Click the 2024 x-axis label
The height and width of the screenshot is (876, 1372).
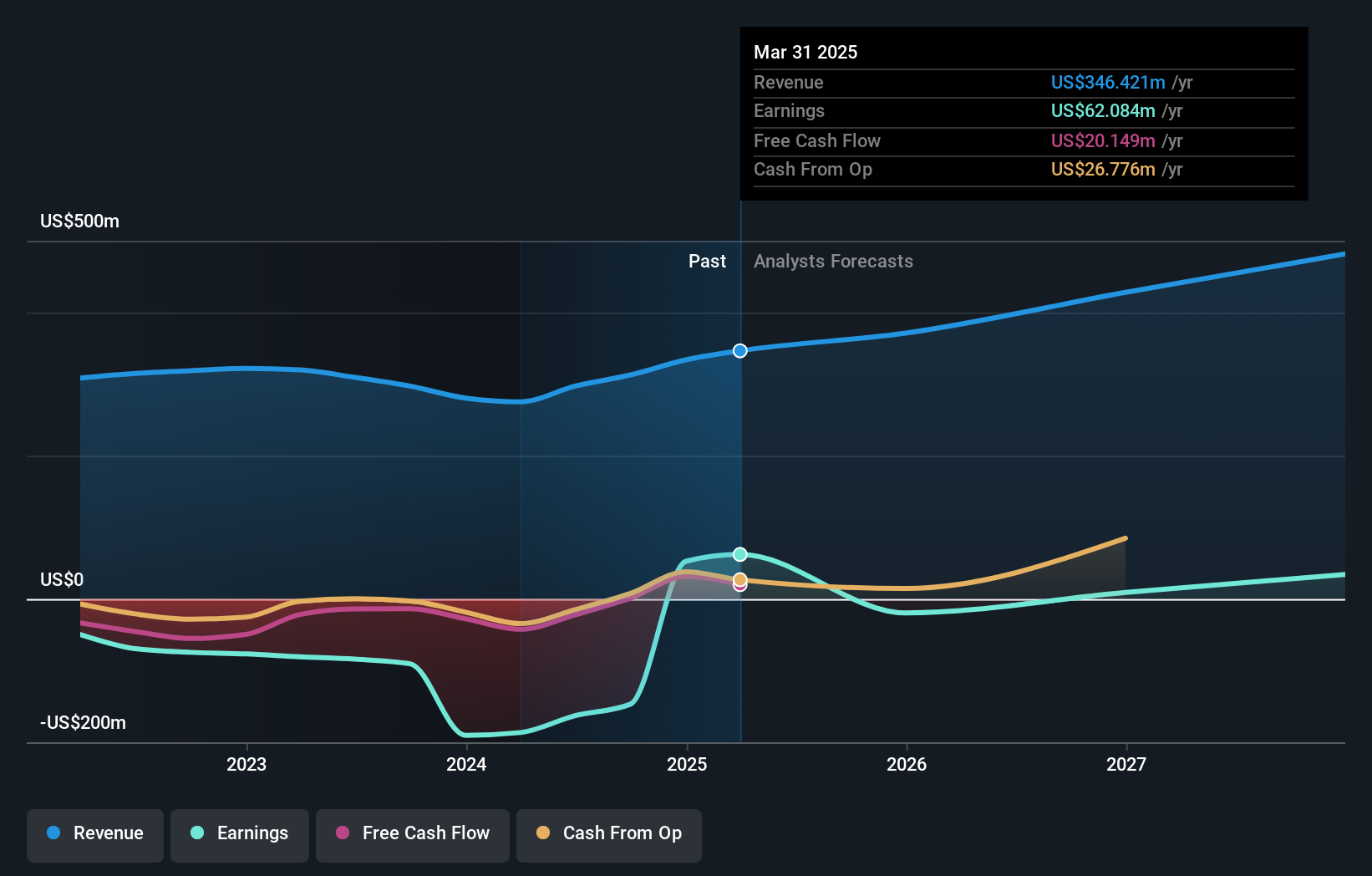pyautogui.click(x=466, y=764)
